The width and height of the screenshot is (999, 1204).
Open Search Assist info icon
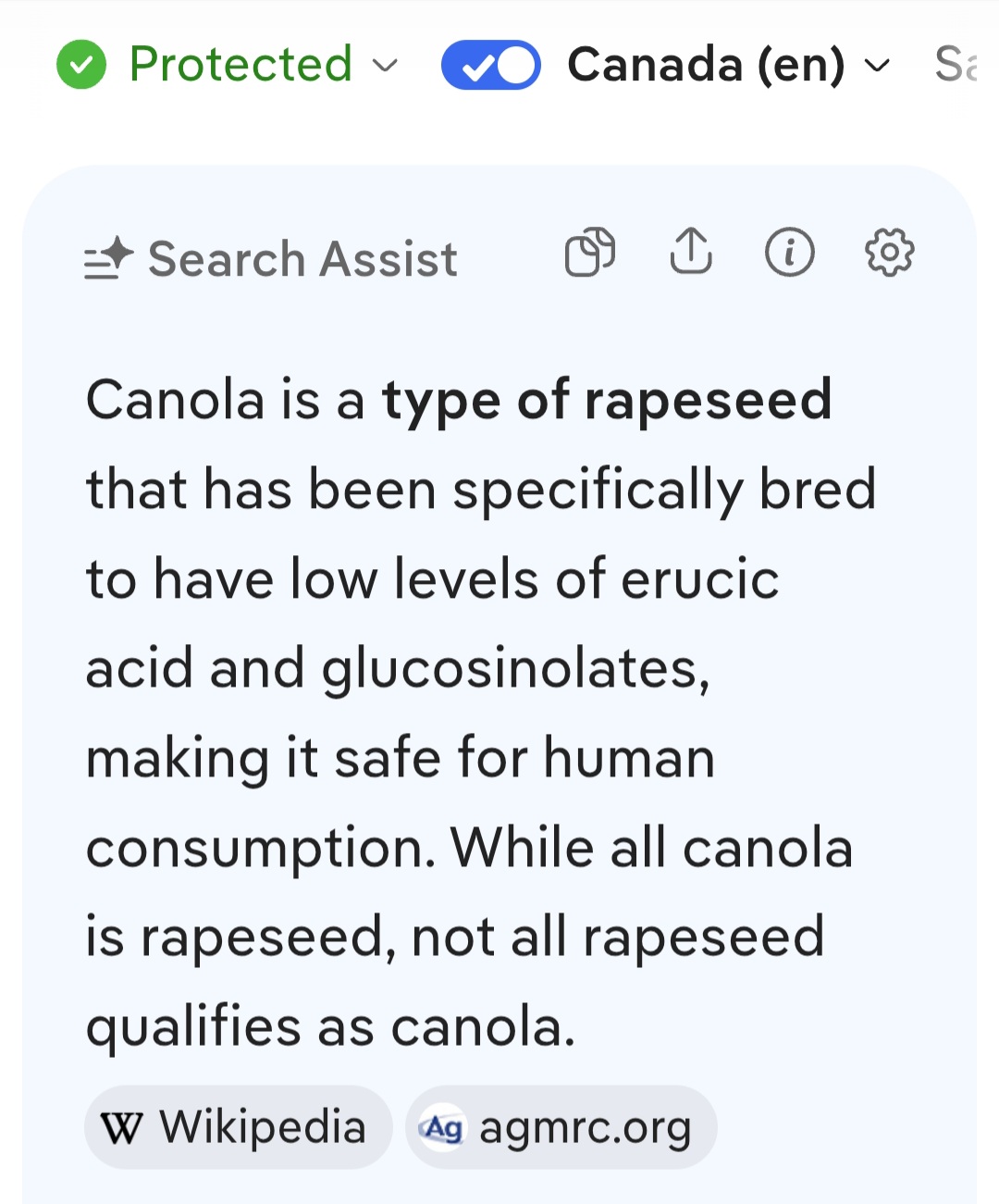click(790, 252)
